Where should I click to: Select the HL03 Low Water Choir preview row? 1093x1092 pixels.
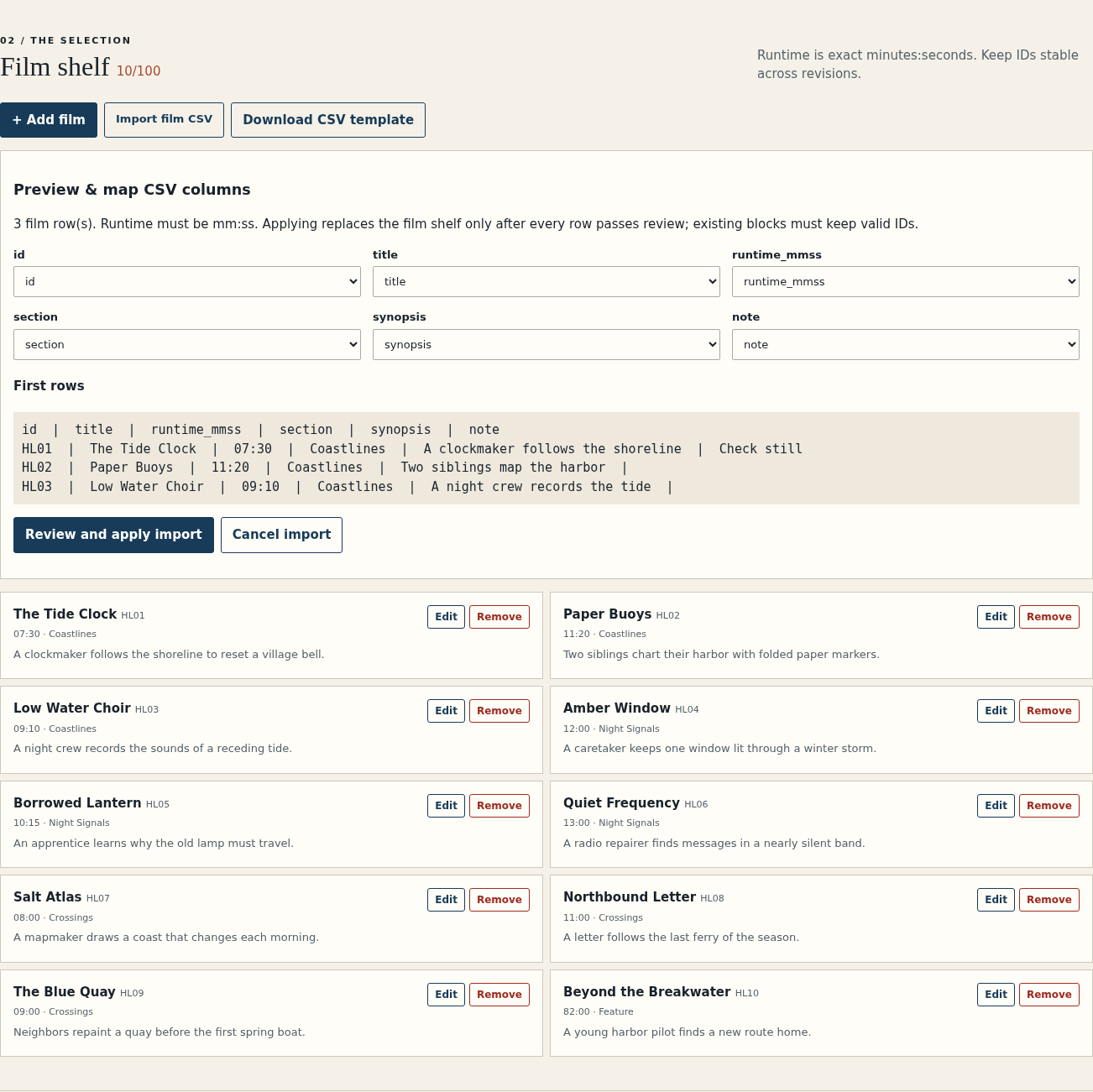click(348, 487)
